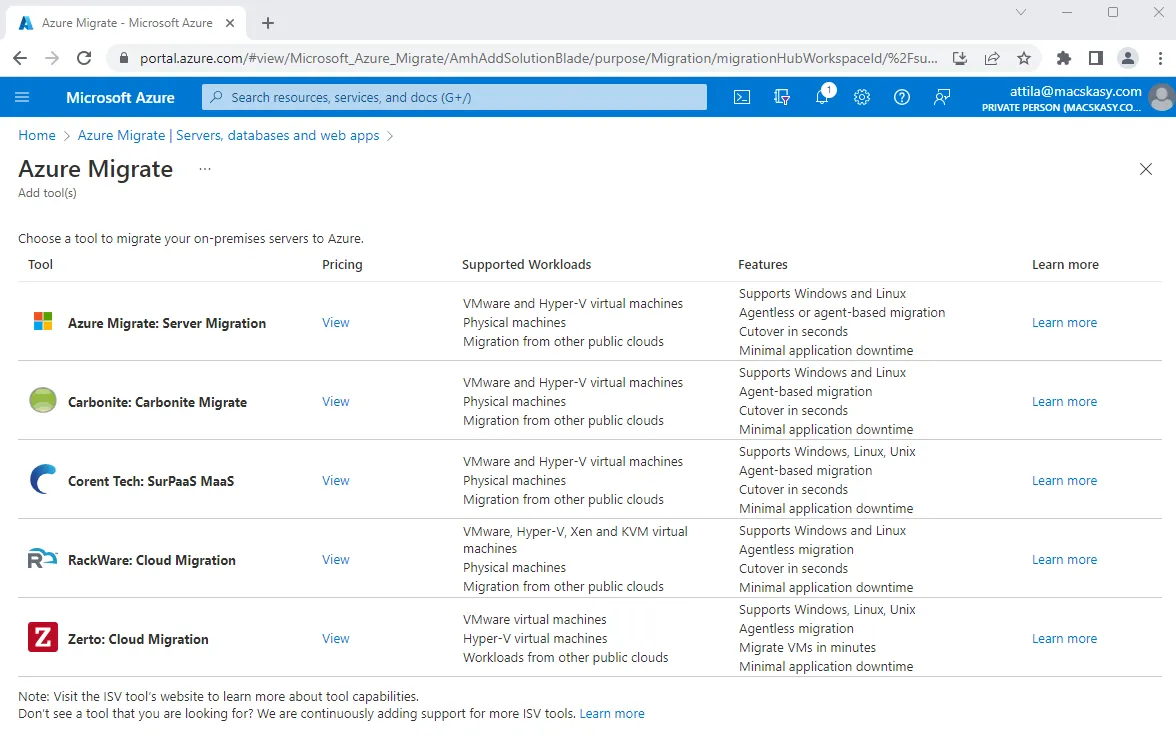
Task: View pricing for Carbonite Migrate
Action: pyautogui.click(x=336, y=402)
